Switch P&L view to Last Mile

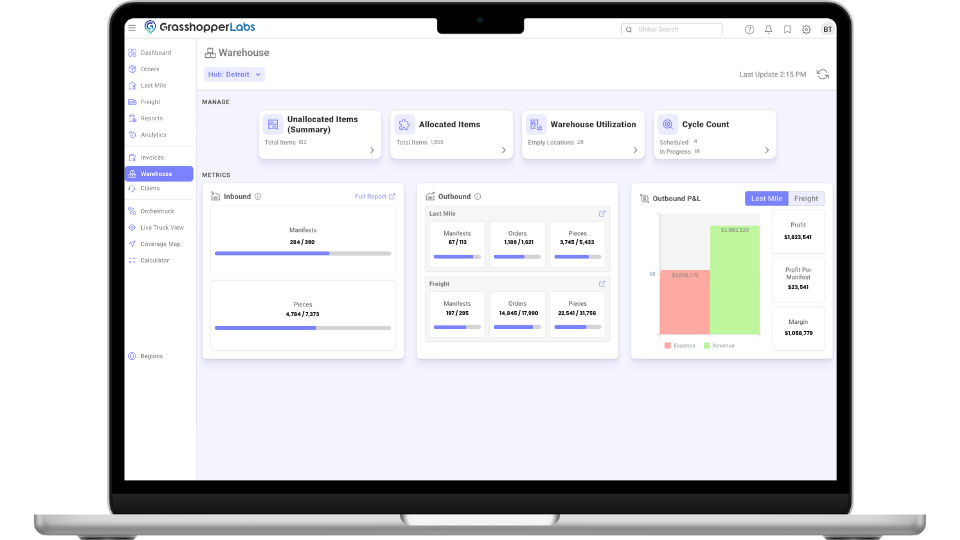click(767, 198)
